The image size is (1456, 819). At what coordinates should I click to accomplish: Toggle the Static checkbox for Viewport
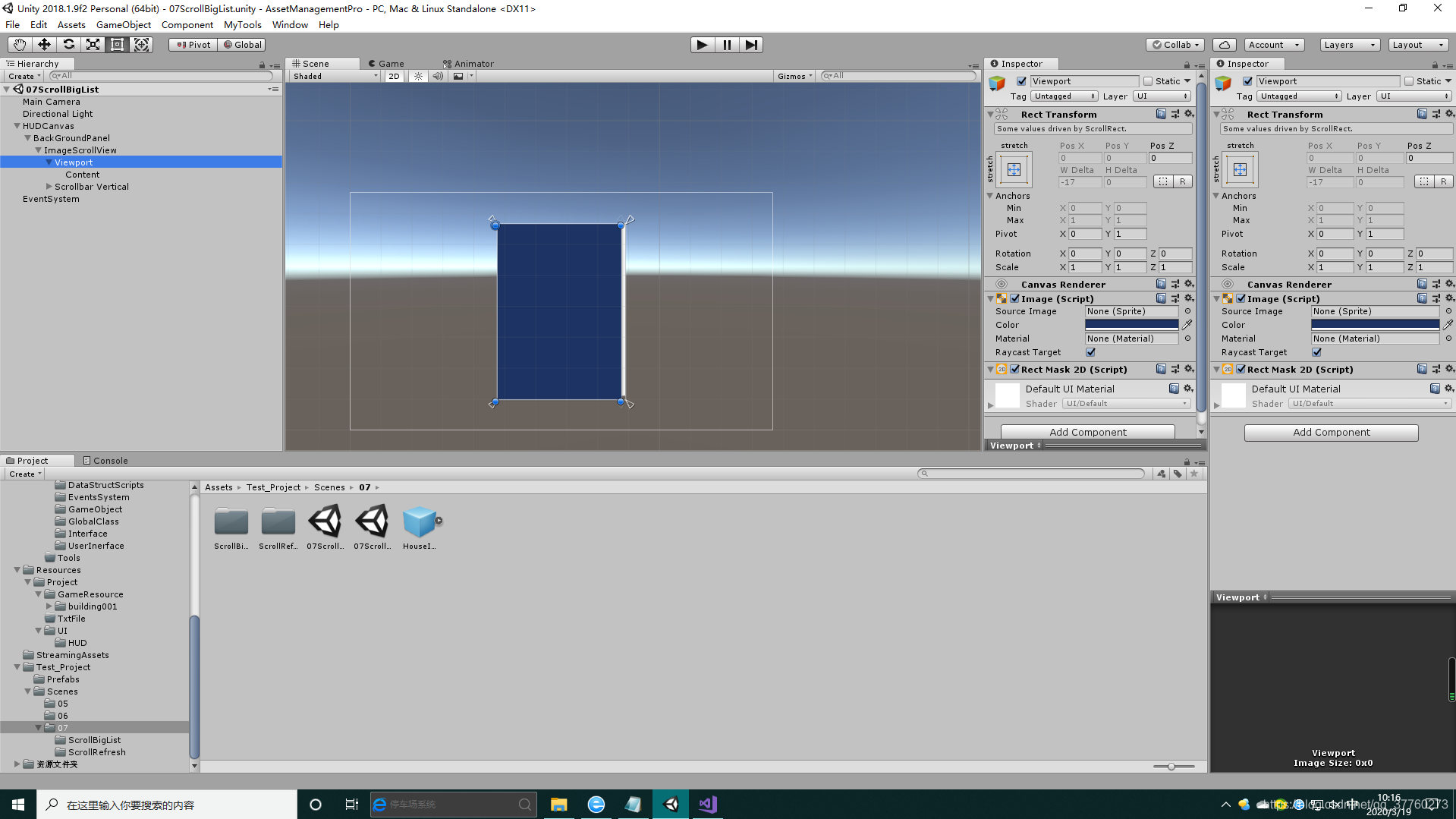coord(1146,80)
